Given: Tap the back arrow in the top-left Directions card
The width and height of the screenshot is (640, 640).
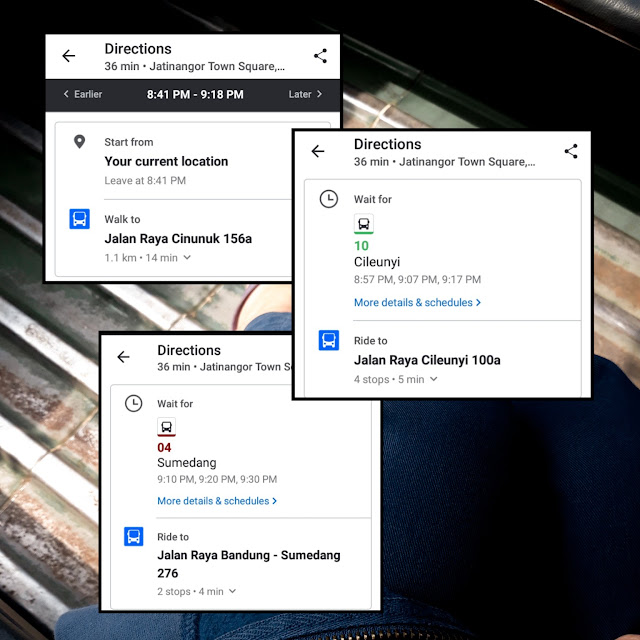Looking at the screenshot, I should [x=69, y=56].
